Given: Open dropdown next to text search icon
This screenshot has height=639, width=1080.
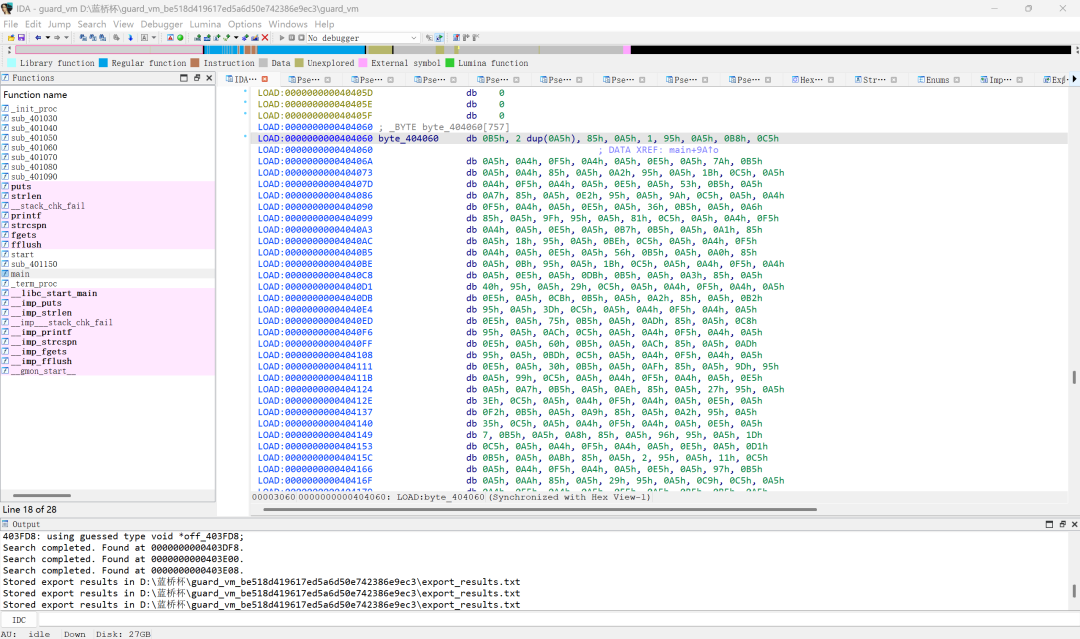Looking at the screenshot, I should click(x=154, y=37).
